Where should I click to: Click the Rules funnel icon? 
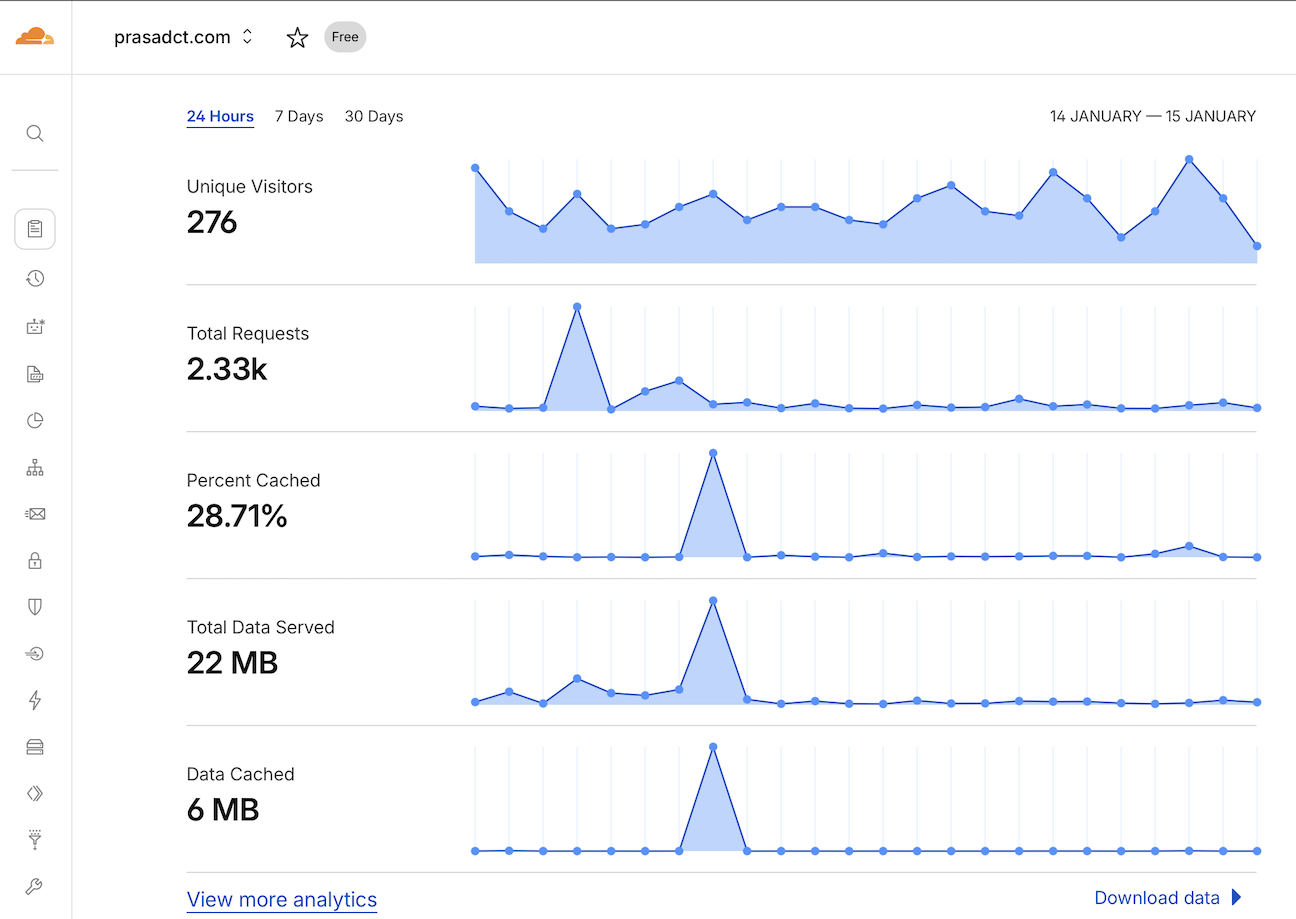[x=35, y=839]
